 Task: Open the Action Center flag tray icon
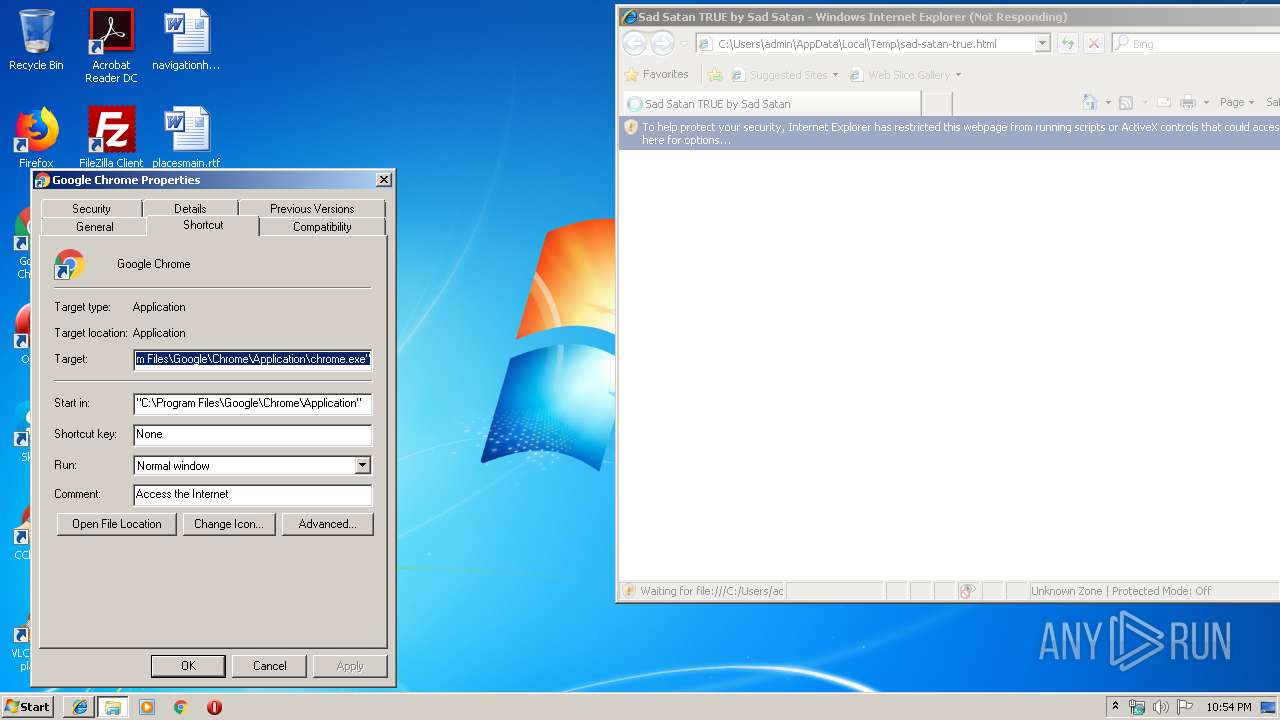coord(1185,707)
